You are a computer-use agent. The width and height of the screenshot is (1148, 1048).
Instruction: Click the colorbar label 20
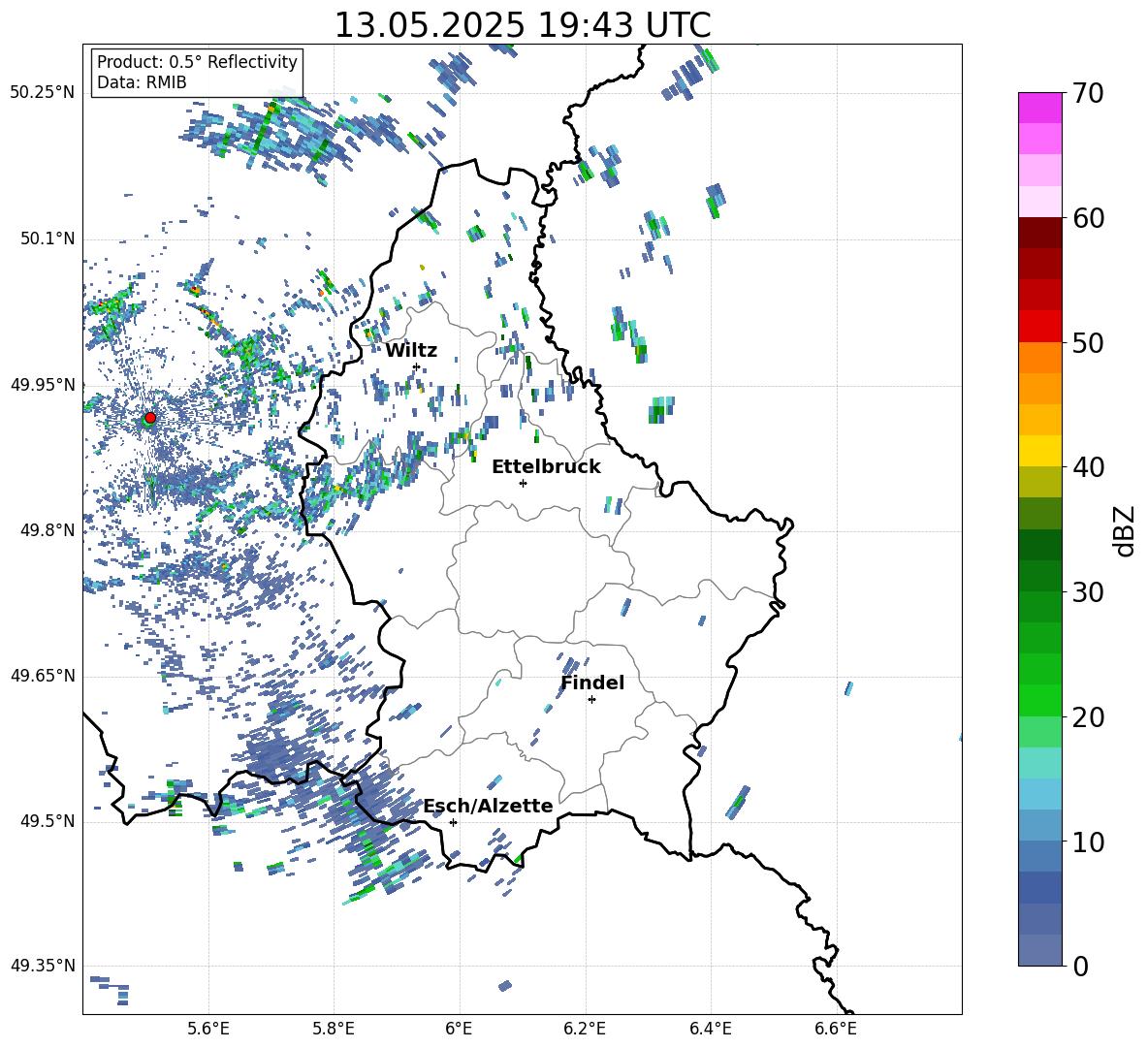(x=1088, y=717)
